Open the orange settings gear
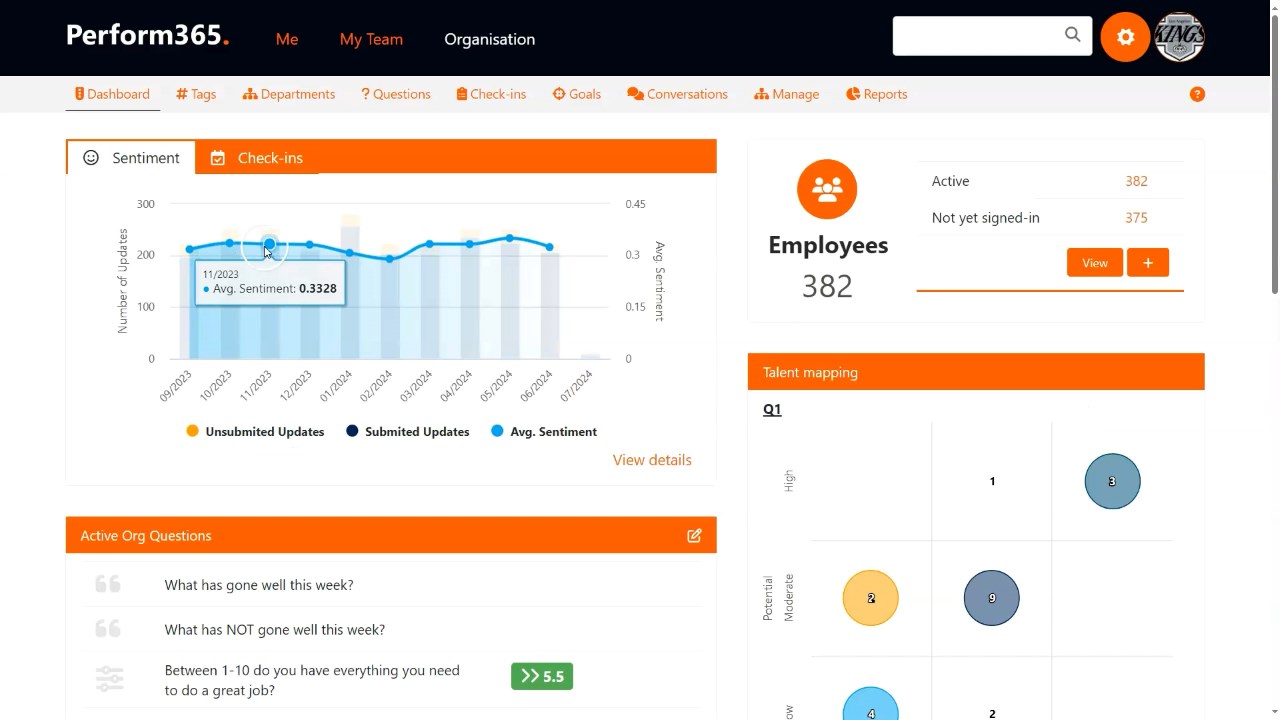Screen dimensions: 1280x720 1125,37
